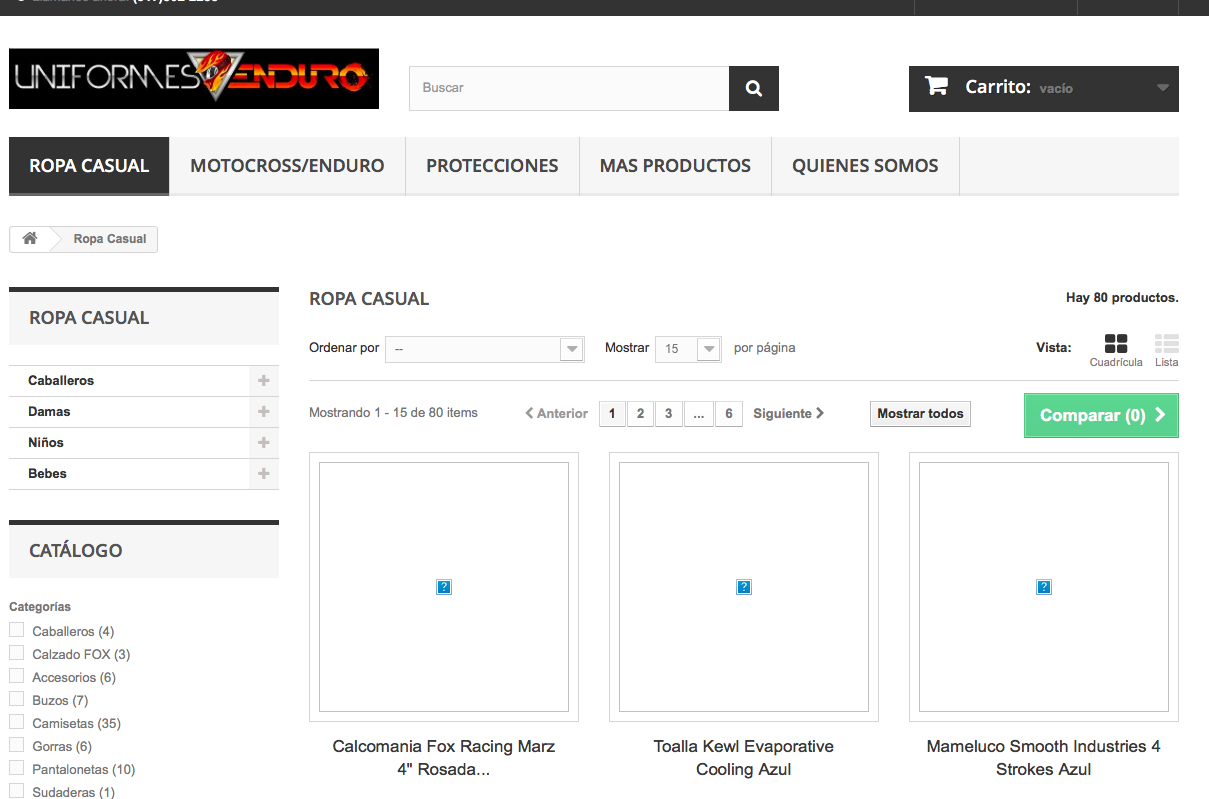The width and height of the screenshot is (1209, 799).
Task: Open the ROPA CASUAL menu tab
Action: [x=89, y=166]
